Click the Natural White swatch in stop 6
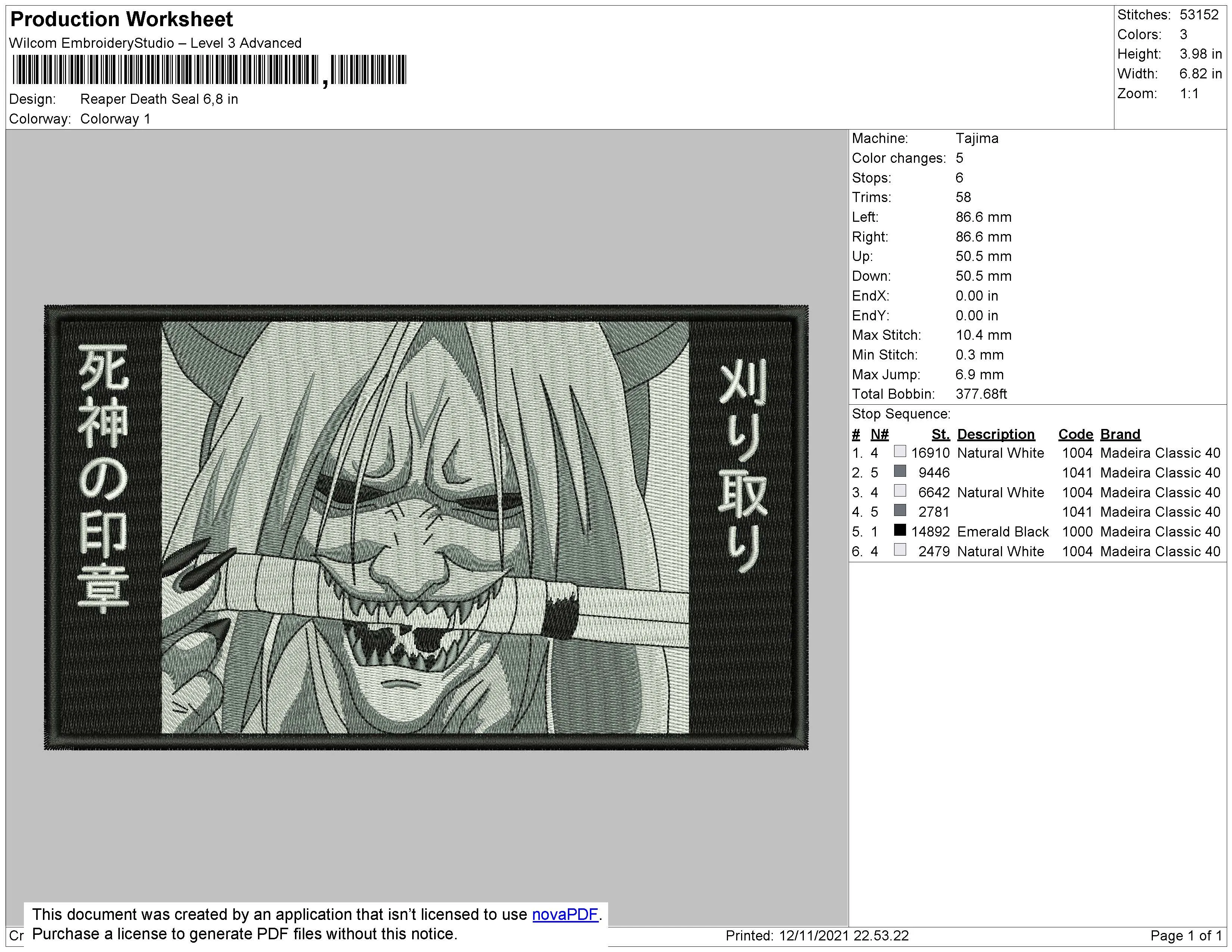The width and height of the screenshot is (1232, 952). tap(900, 550)
